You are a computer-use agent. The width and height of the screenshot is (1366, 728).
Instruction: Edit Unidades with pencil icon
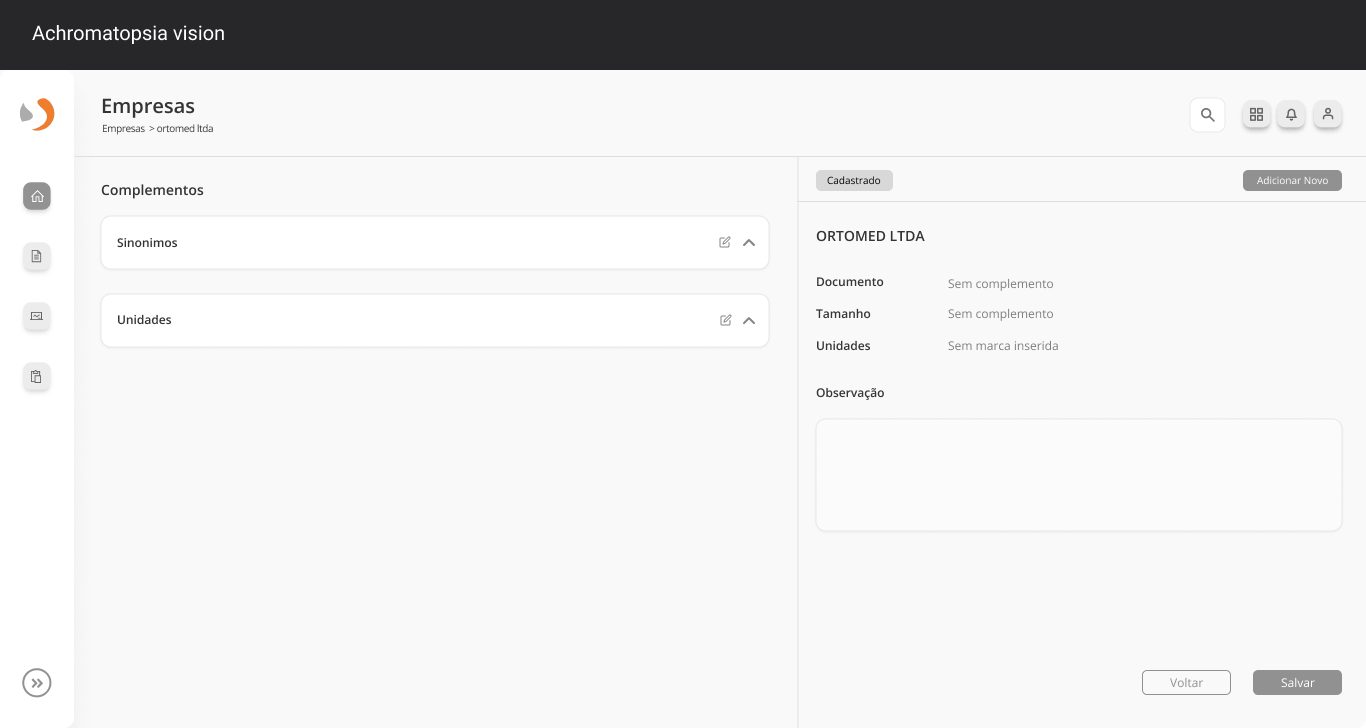[x=725, y=320]
